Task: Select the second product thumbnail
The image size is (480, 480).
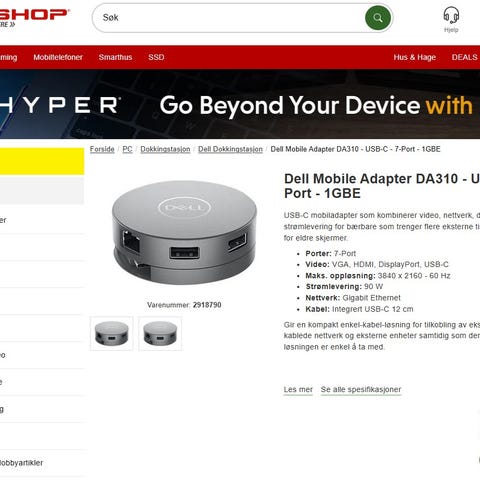Action: click(160, 333)
